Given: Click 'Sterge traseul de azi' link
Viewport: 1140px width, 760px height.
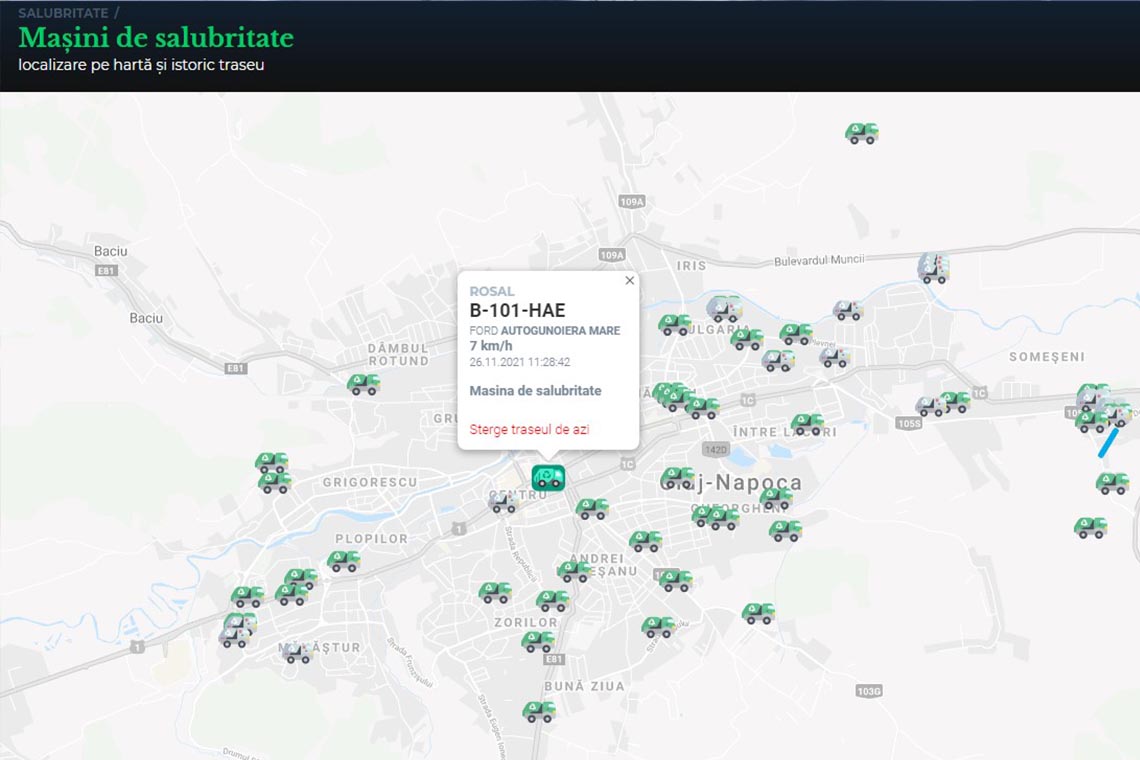Looking at the screenshot, I should (529, 429).
